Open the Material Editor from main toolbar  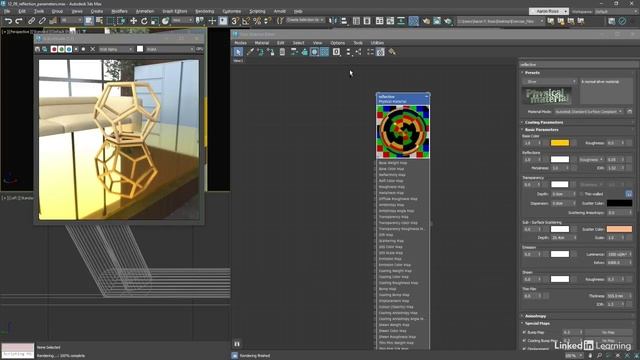(413, 21)
